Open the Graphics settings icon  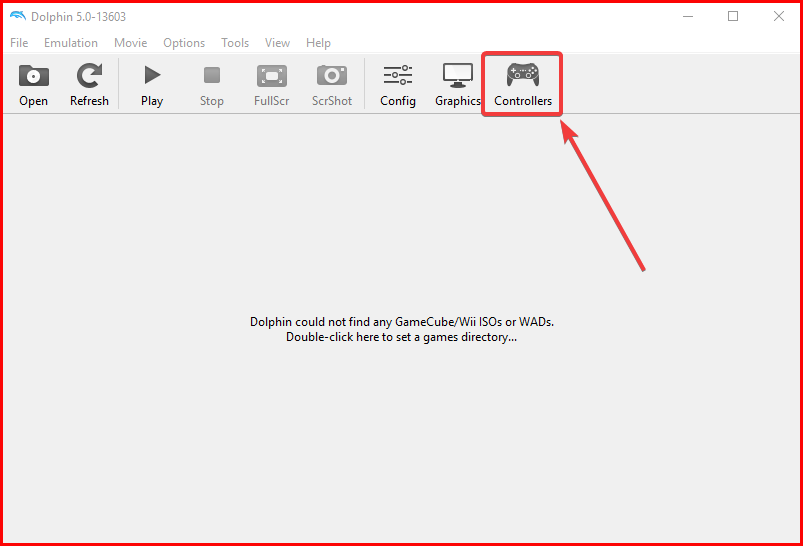pyautogui.click(x=457, y=85)
